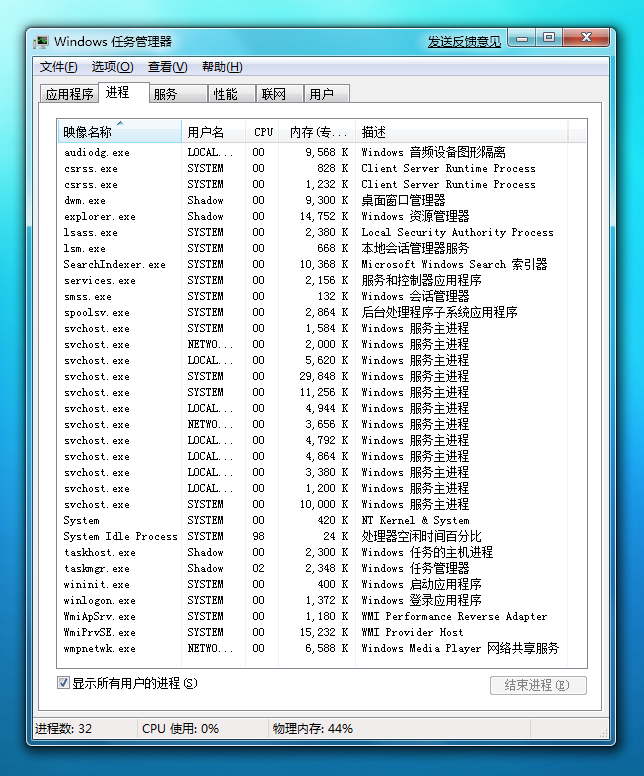The width and height of the screenshot is (644, 776).
Task: Select svchost.exe using 10,000 K memory
Action: [x=322, y=504]
